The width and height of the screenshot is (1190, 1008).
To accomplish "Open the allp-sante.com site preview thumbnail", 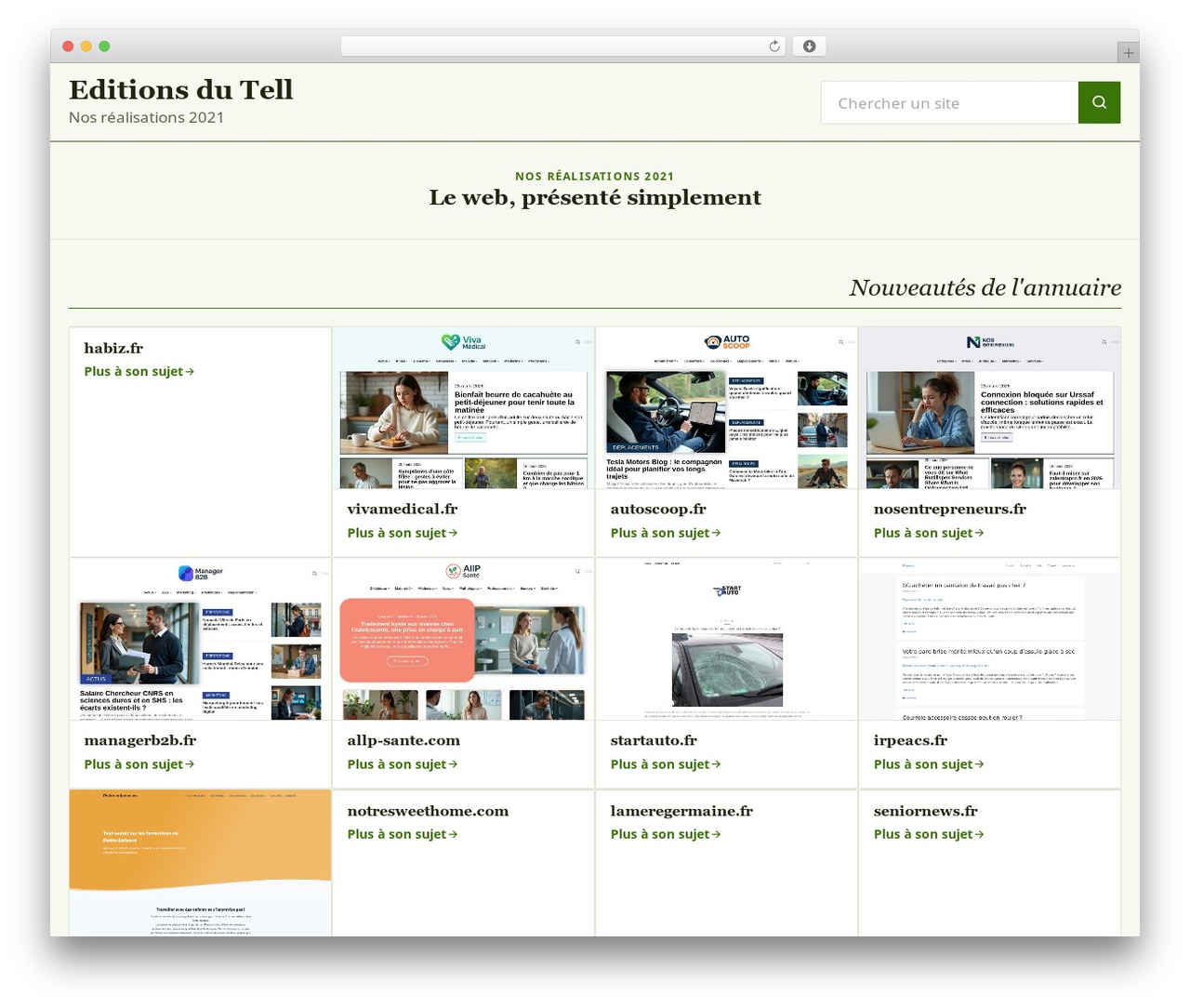I will 463,640.
